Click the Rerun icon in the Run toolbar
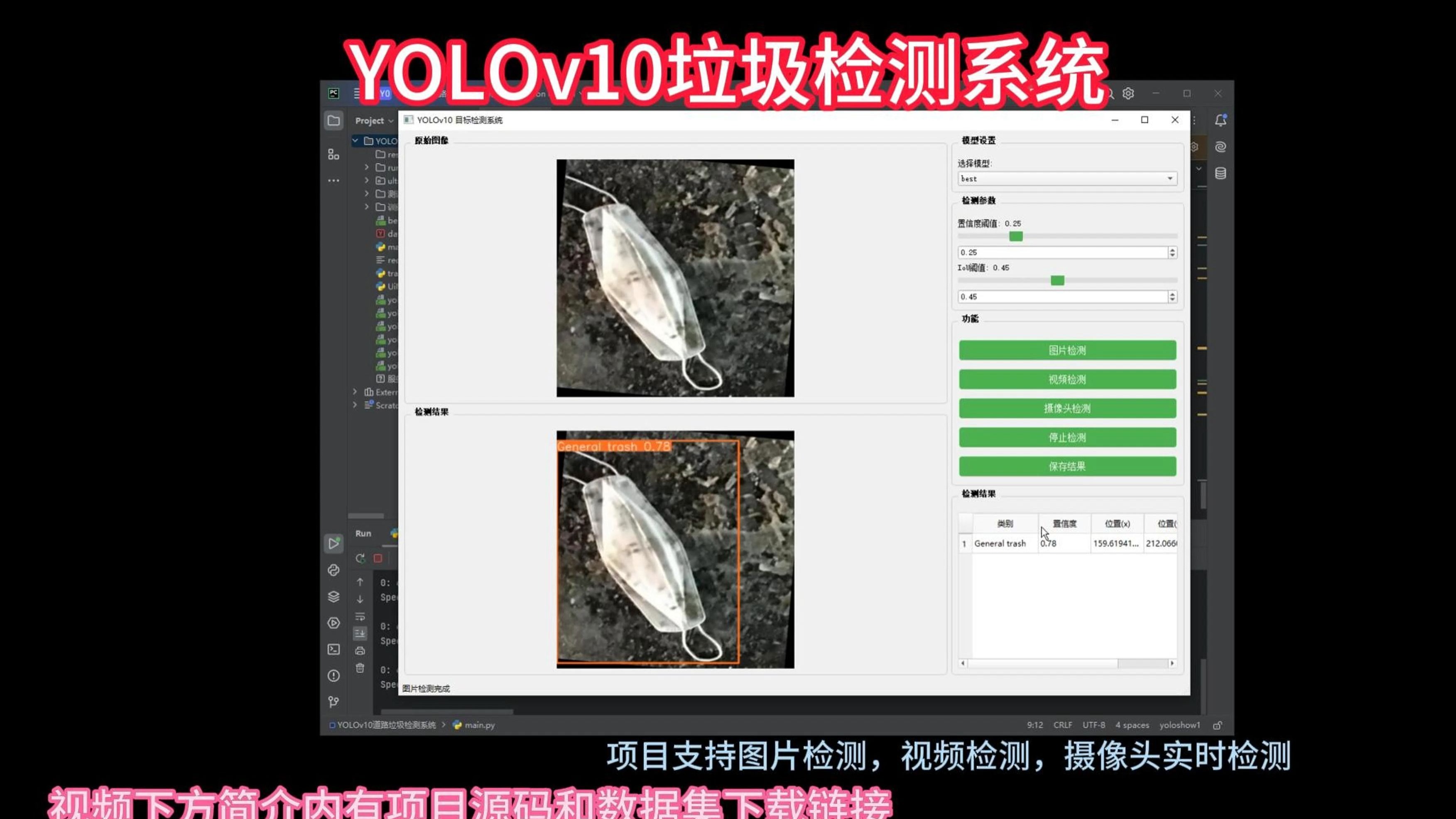The image size is (1456, 819). [x=360, y=559]
